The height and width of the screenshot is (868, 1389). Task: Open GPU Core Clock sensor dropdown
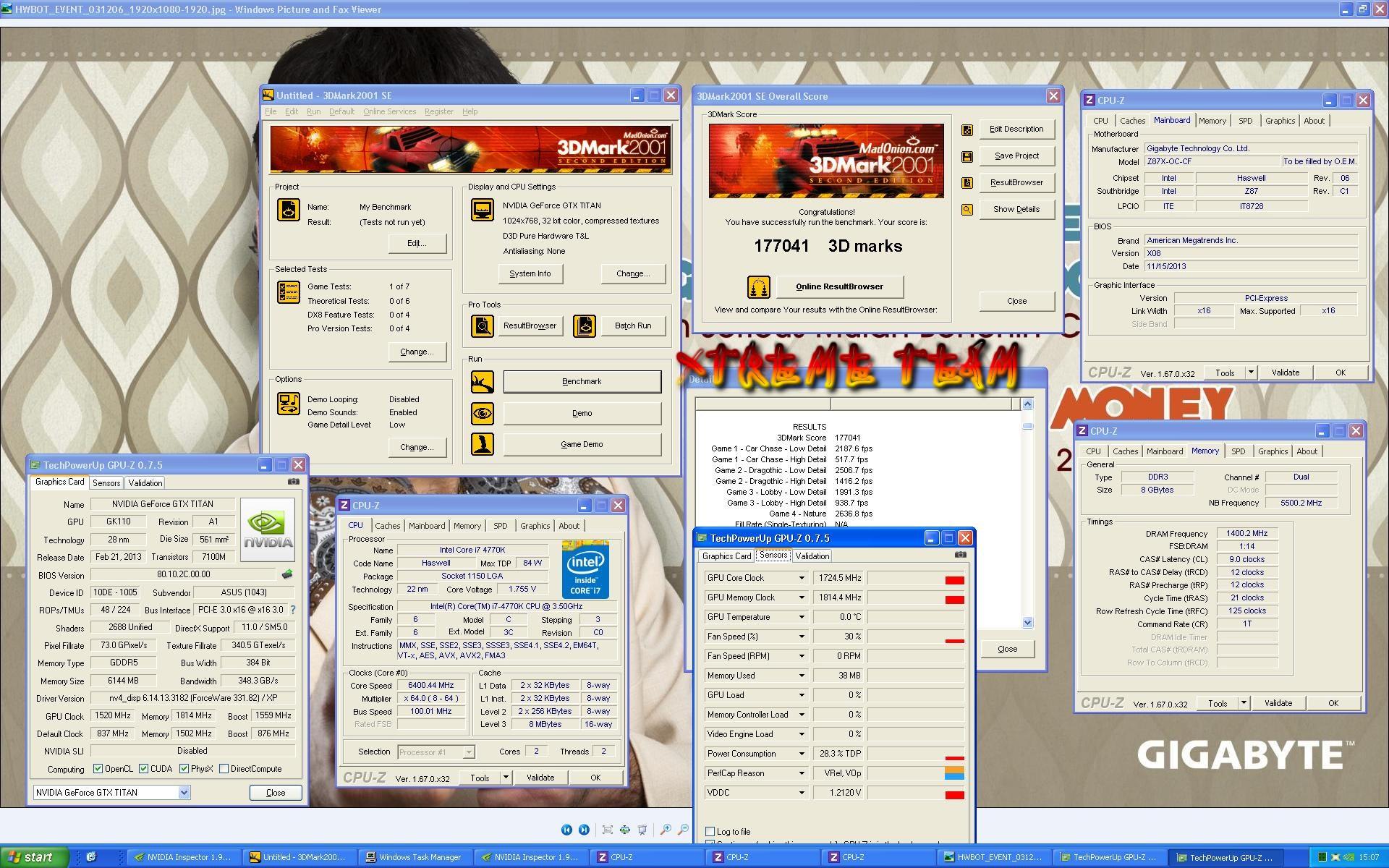(801, 578)
